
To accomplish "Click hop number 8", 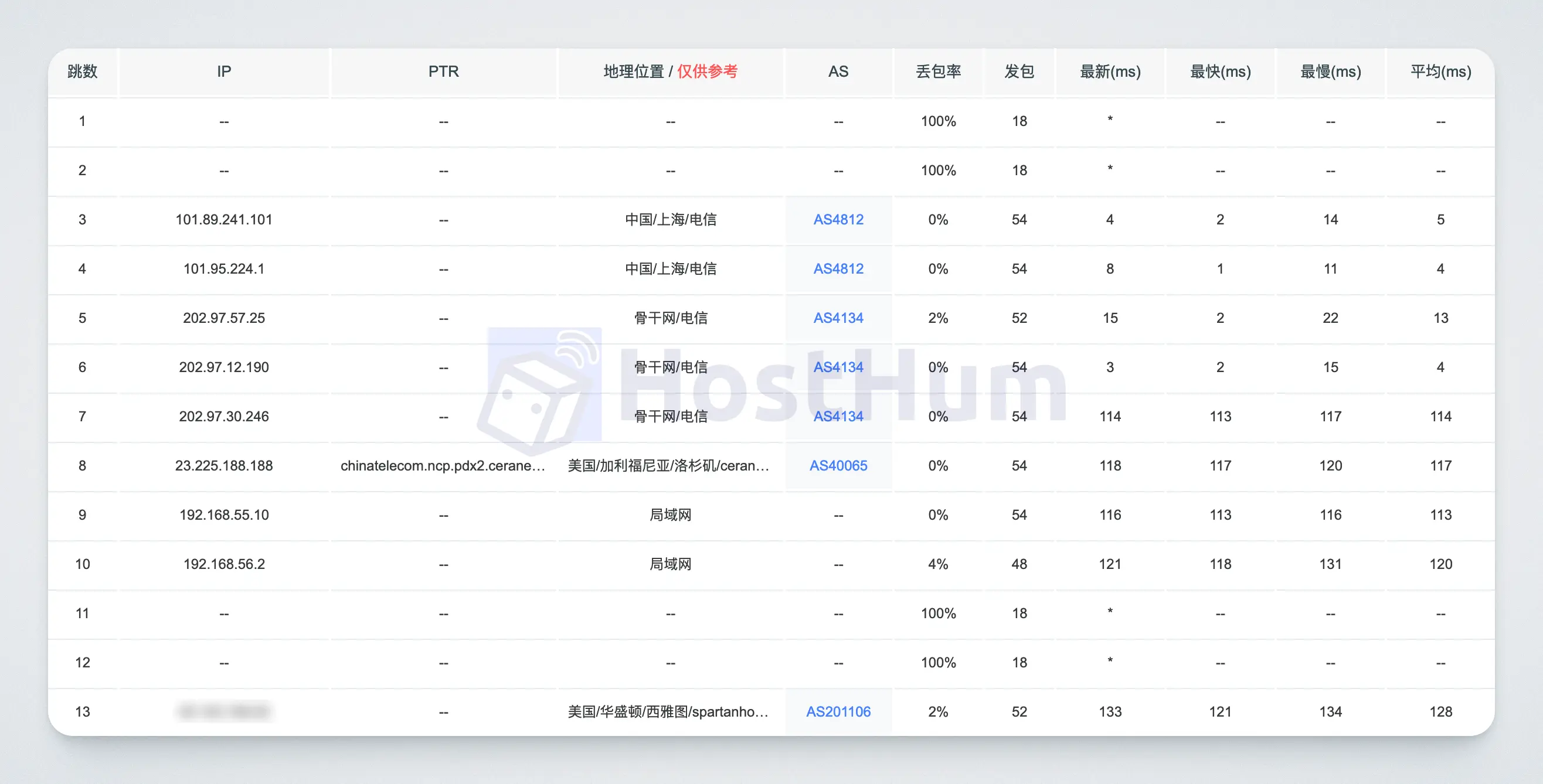I will [x=82, y=466].
